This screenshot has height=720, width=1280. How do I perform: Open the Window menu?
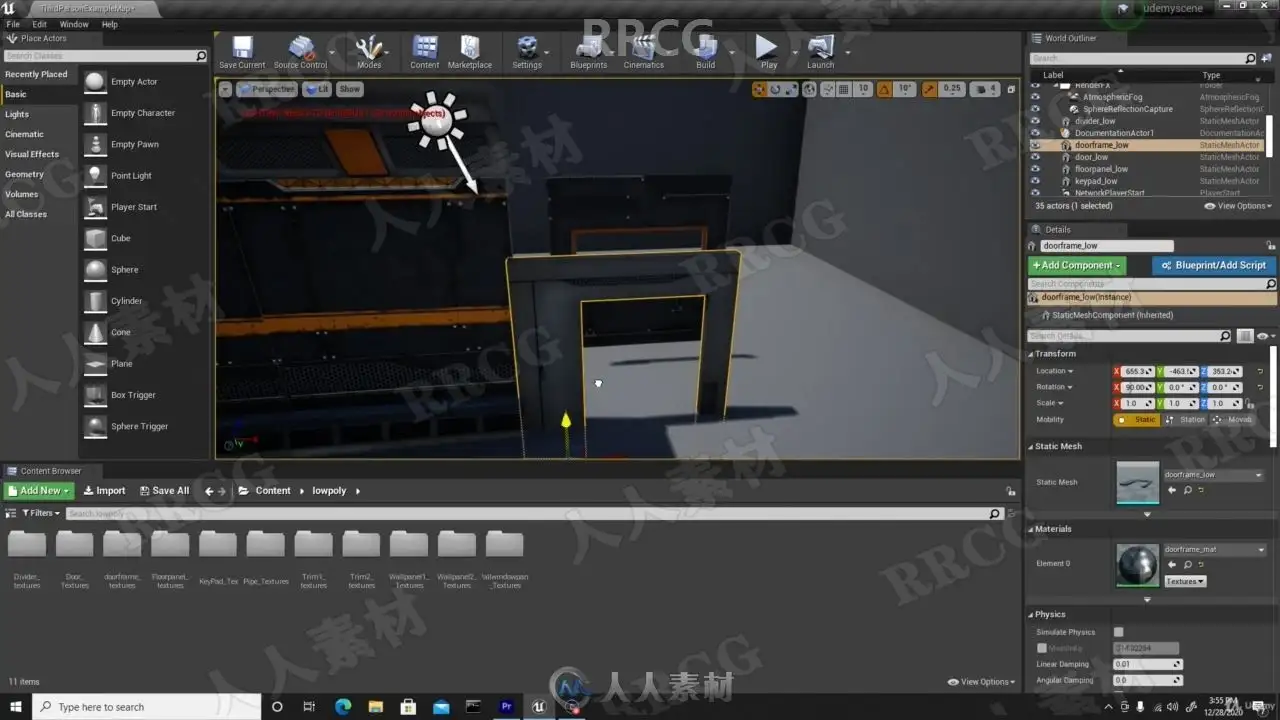click(74, 24)
